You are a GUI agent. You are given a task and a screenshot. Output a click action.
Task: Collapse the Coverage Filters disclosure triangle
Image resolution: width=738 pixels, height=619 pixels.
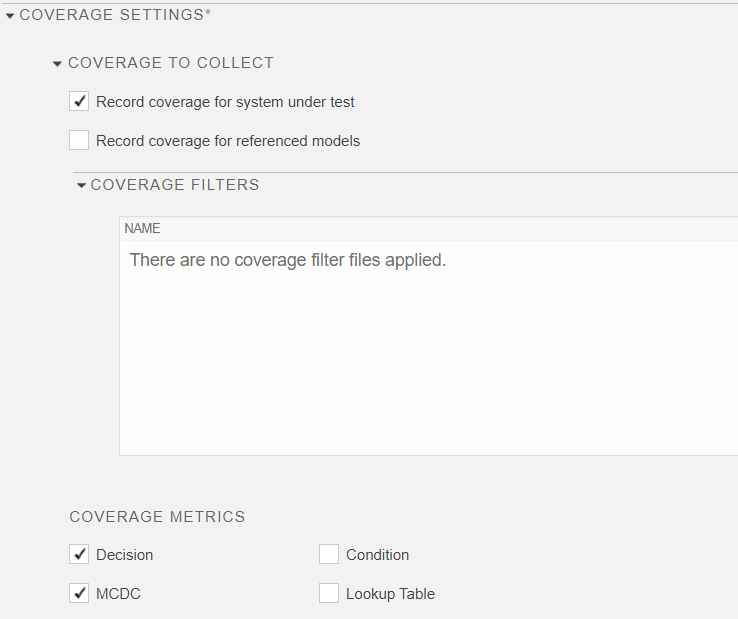81,186
